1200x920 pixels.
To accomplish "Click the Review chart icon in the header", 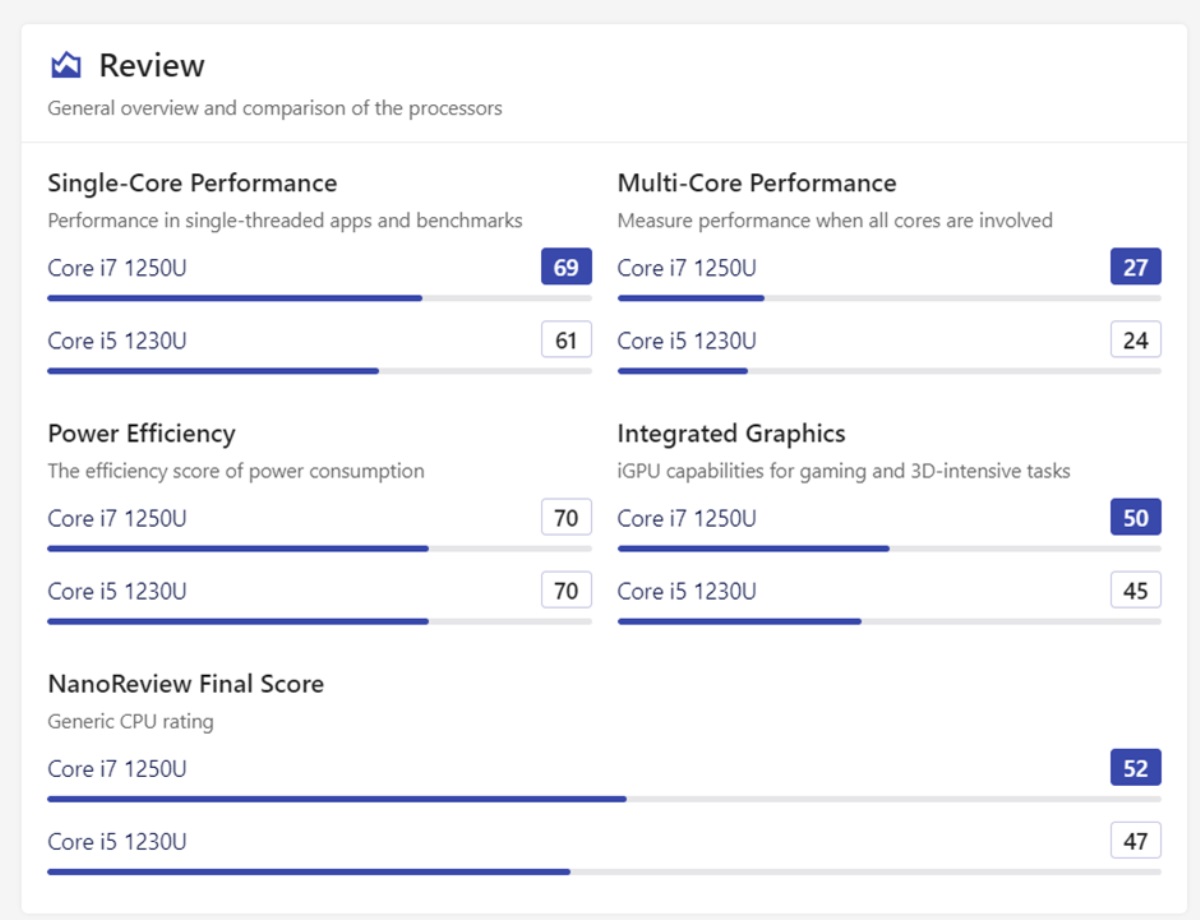I will point(65,66).
